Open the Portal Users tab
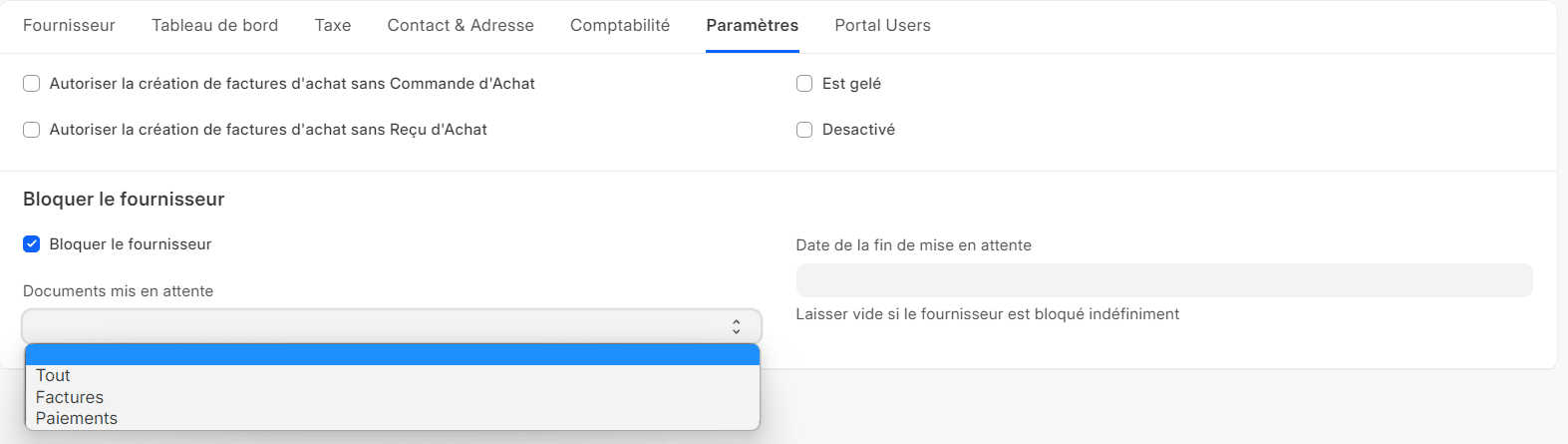Screen dimensions: 1568x444 click(x=883, y=25)
